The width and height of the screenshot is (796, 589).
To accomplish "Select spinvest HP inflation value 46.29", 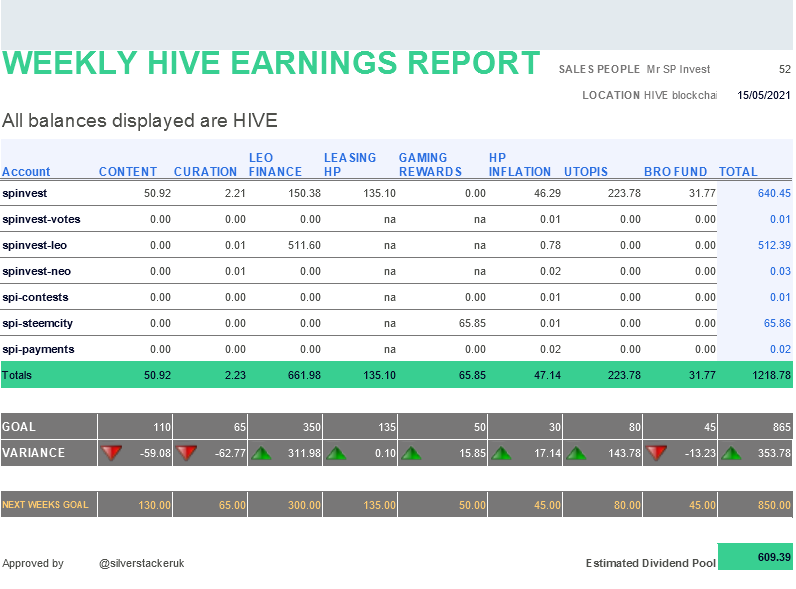I will (x=547, y=193).
